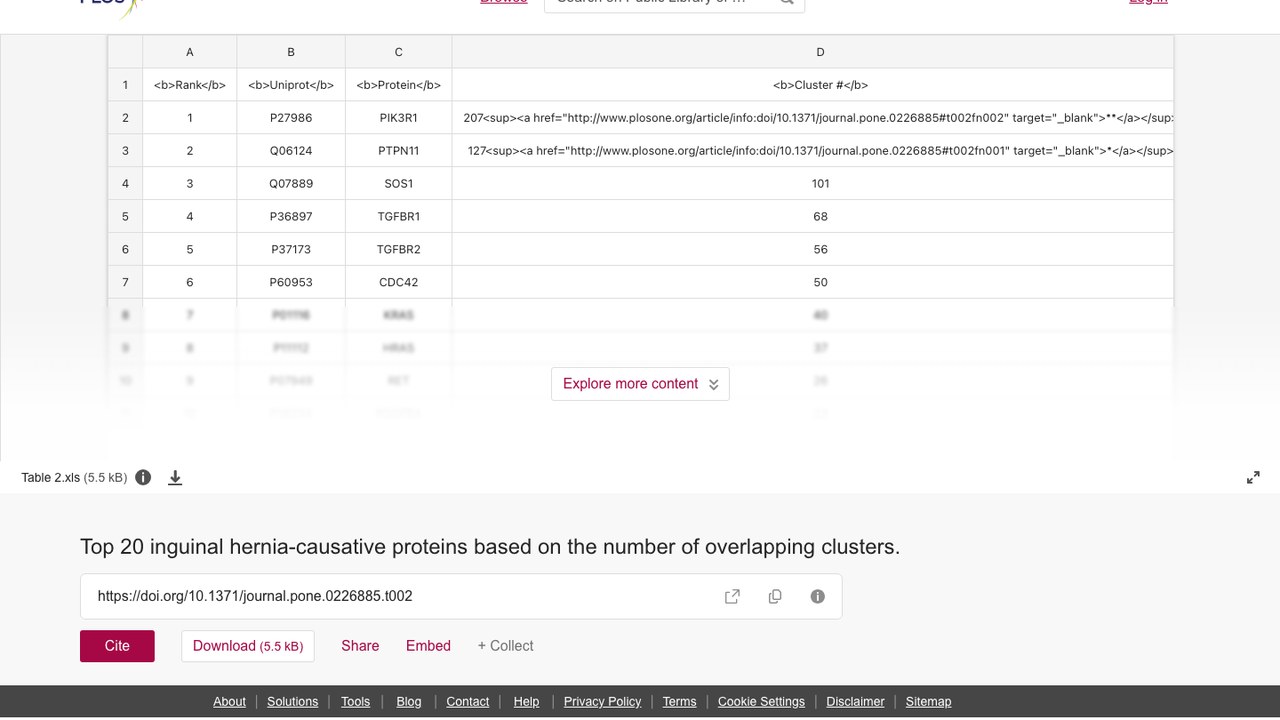Select the cell containing Q06124
The height and width of the screenshot is (720, 1280).
(291, 151)
